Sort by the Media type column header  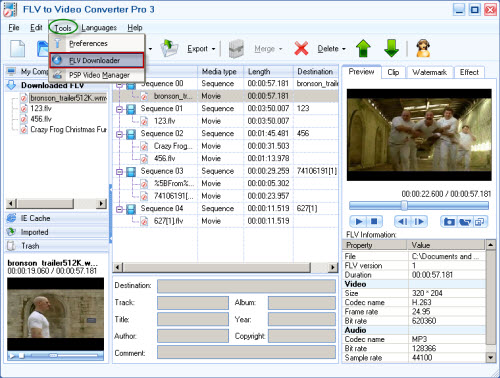221,72
